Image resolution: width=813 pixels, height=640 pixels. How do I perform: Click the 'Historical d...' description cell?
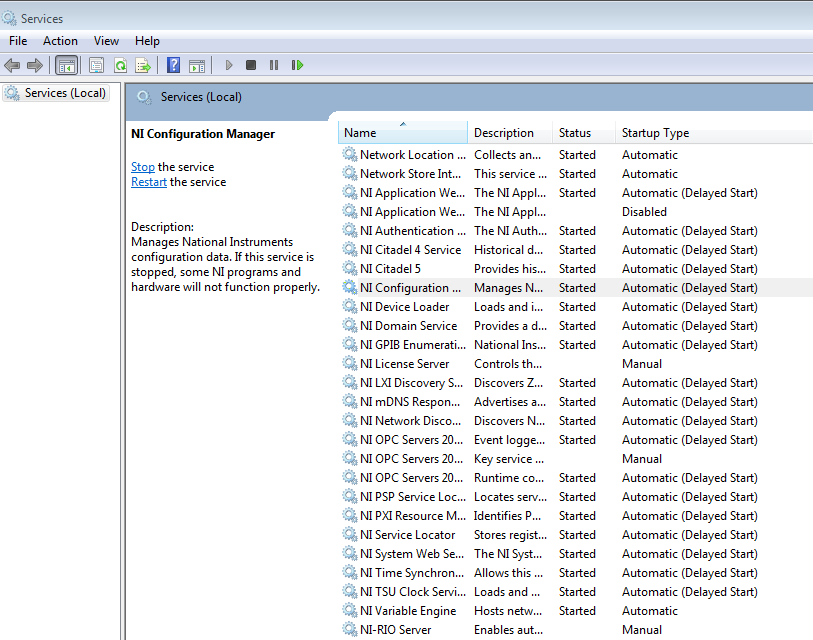[x=509, y=249]
